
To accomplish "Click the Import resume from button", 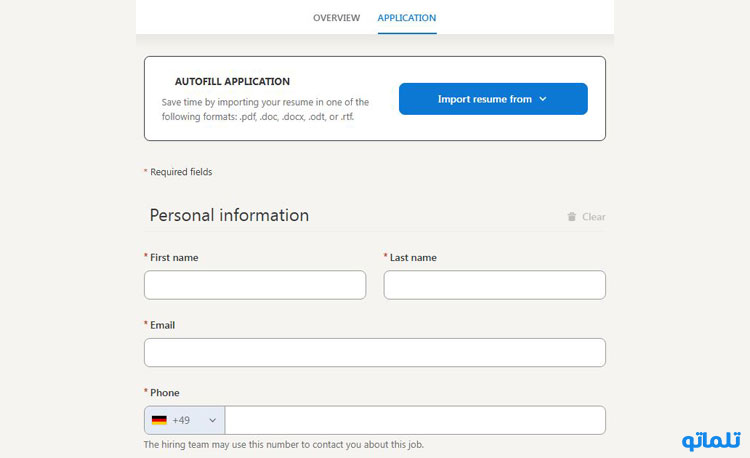I will 493,99.
